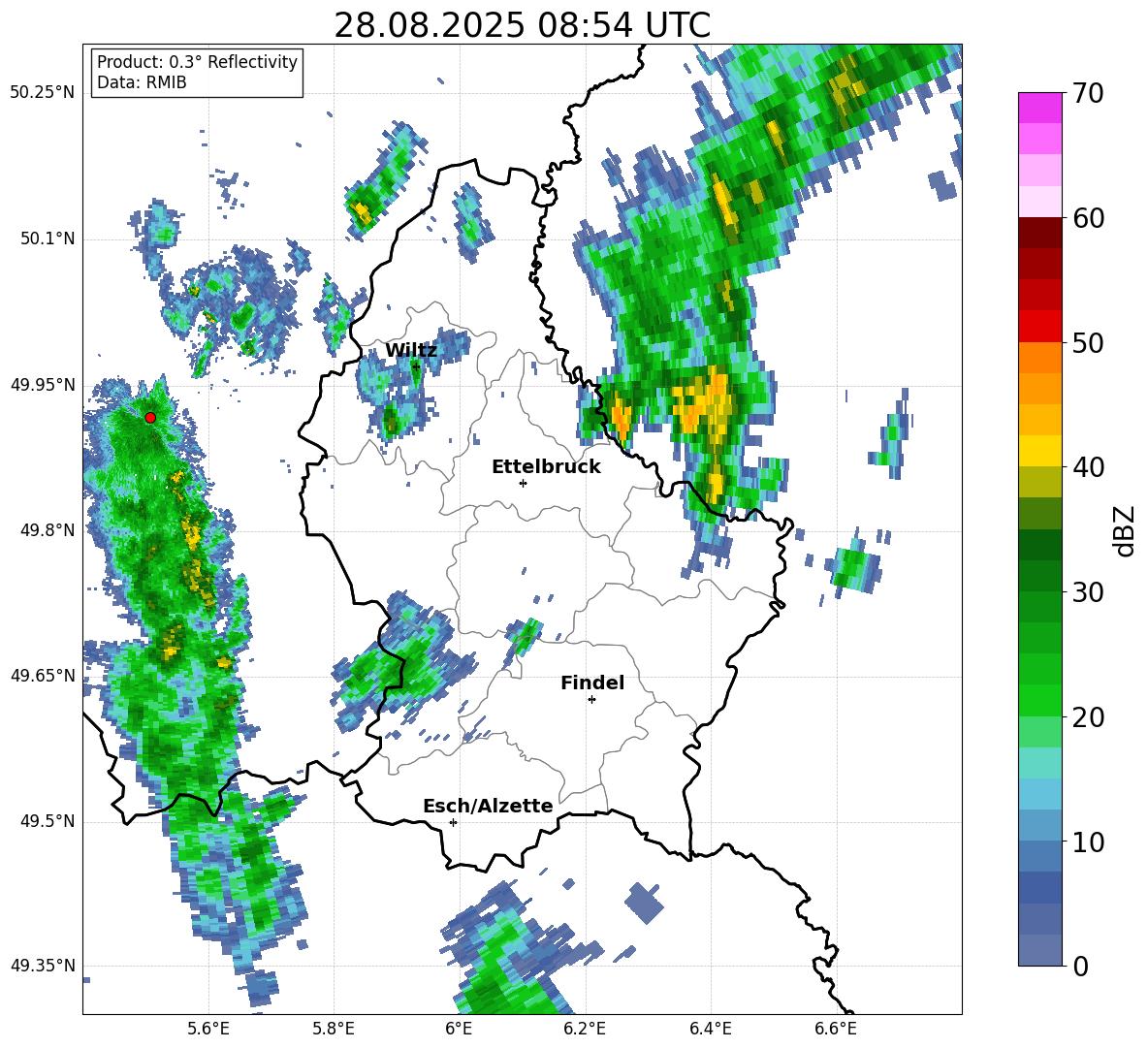Click the turquoise colorbar segment between 10 and 20

(1039, 763)
